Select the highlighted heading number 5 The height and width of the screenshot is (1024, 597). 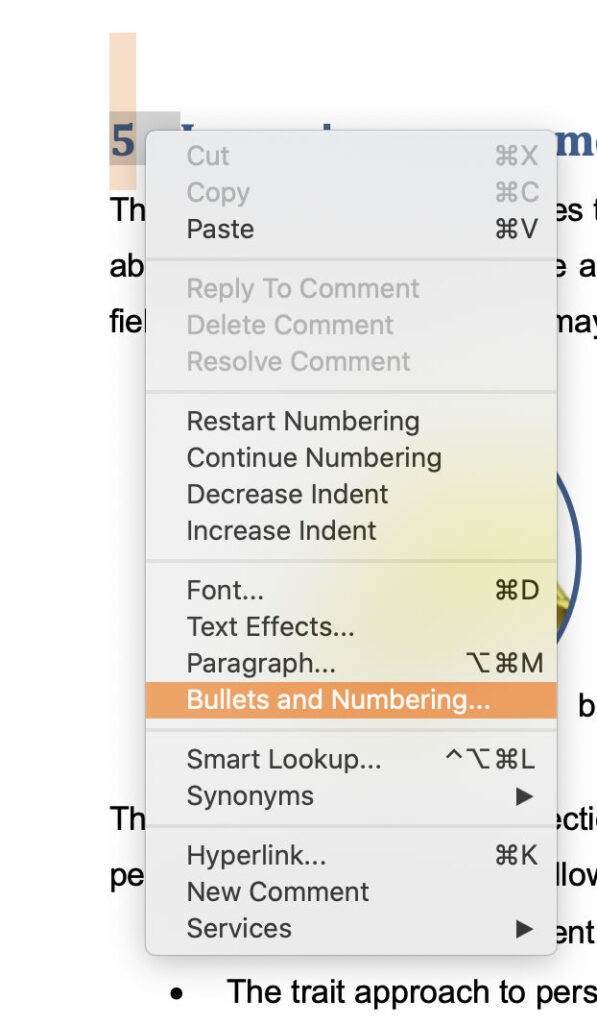(122, 141)
